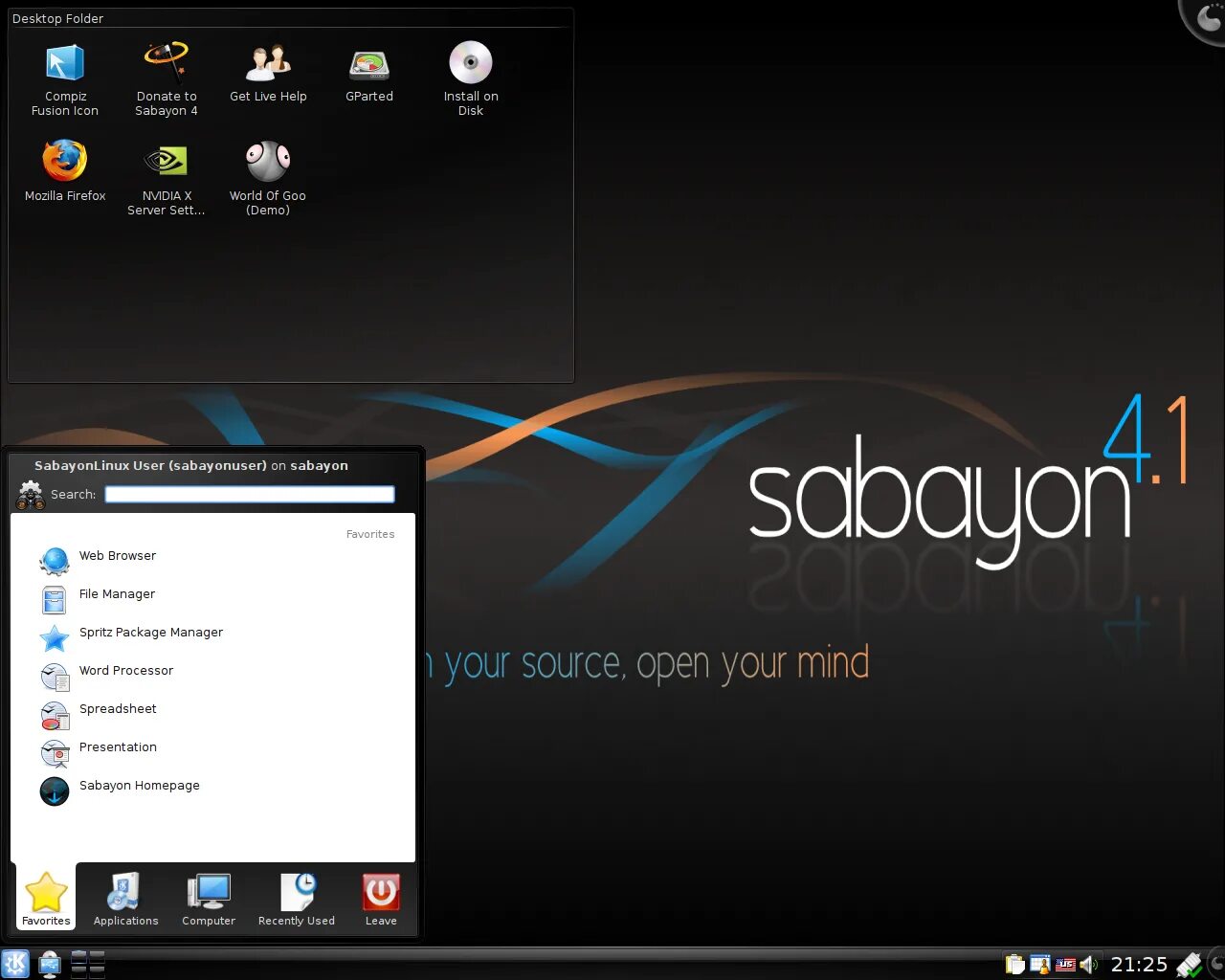
Task: Launch Get Live Help
Action: tap(268, 74)
